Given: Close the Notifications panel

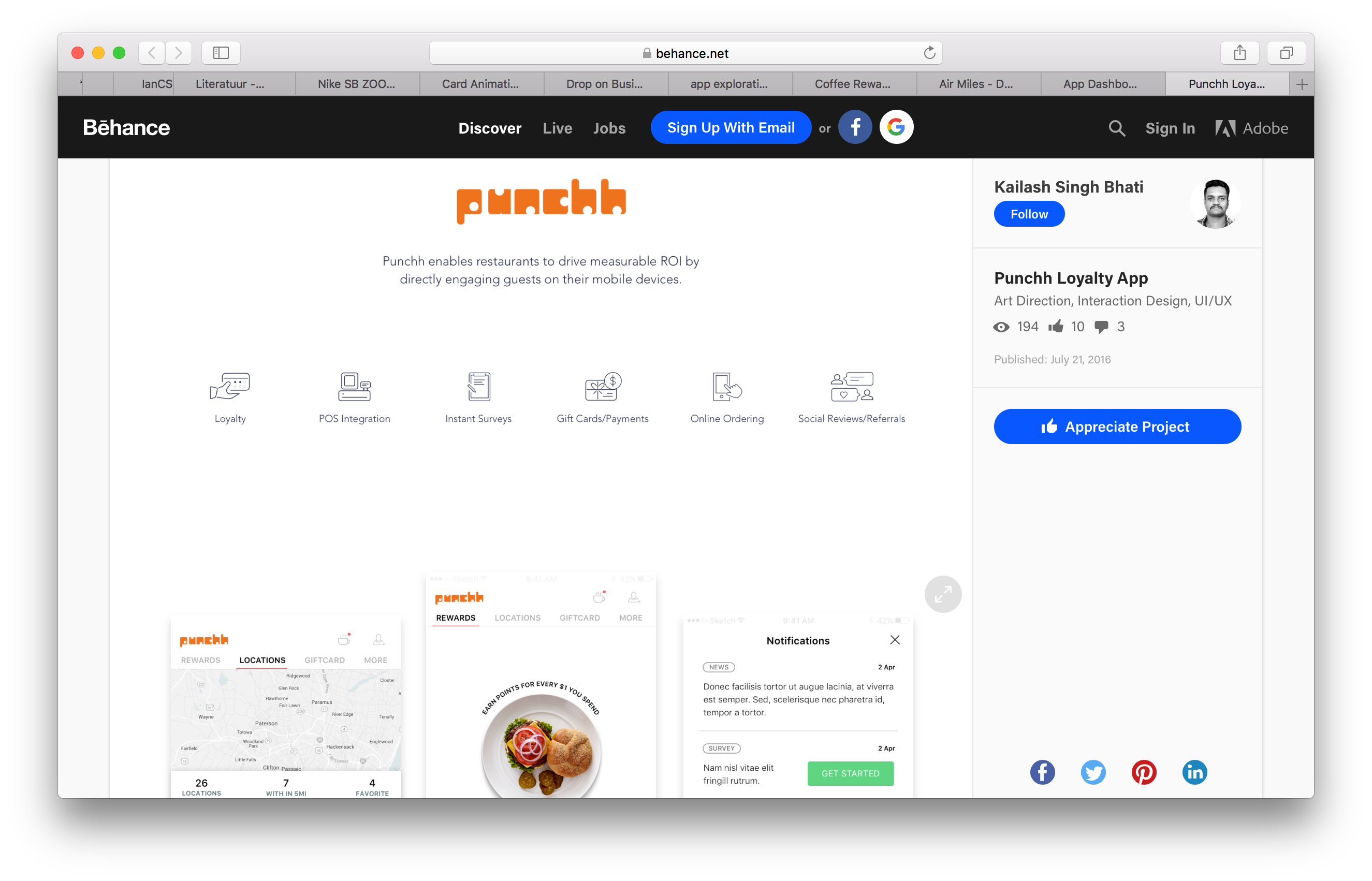Looking at the screenshot, I should (896, 640).
